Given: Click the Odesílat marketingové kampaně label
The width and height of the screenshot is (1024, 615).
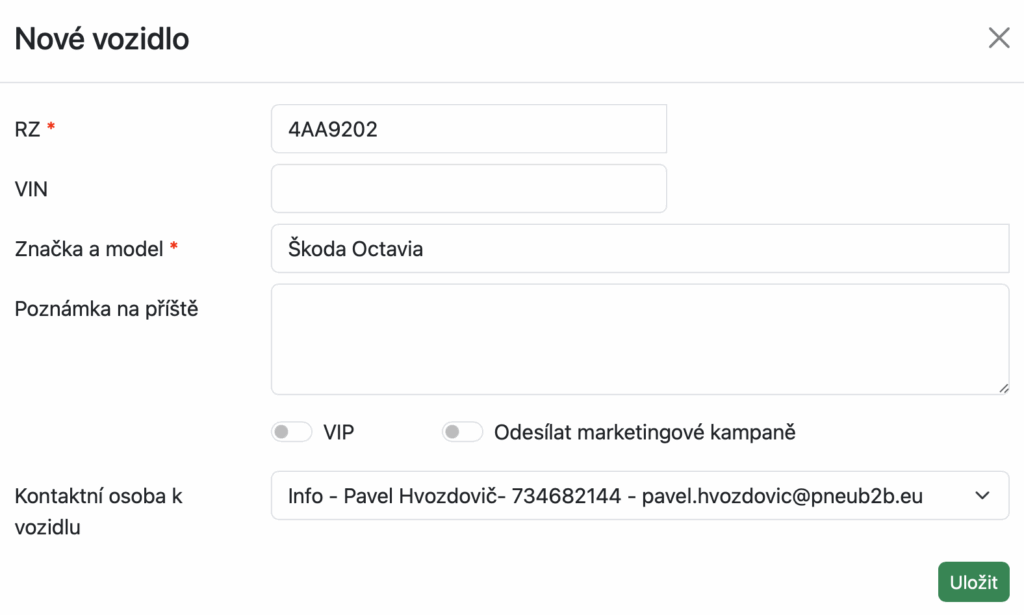Looking at the screenshot, I should pos(645,433).
